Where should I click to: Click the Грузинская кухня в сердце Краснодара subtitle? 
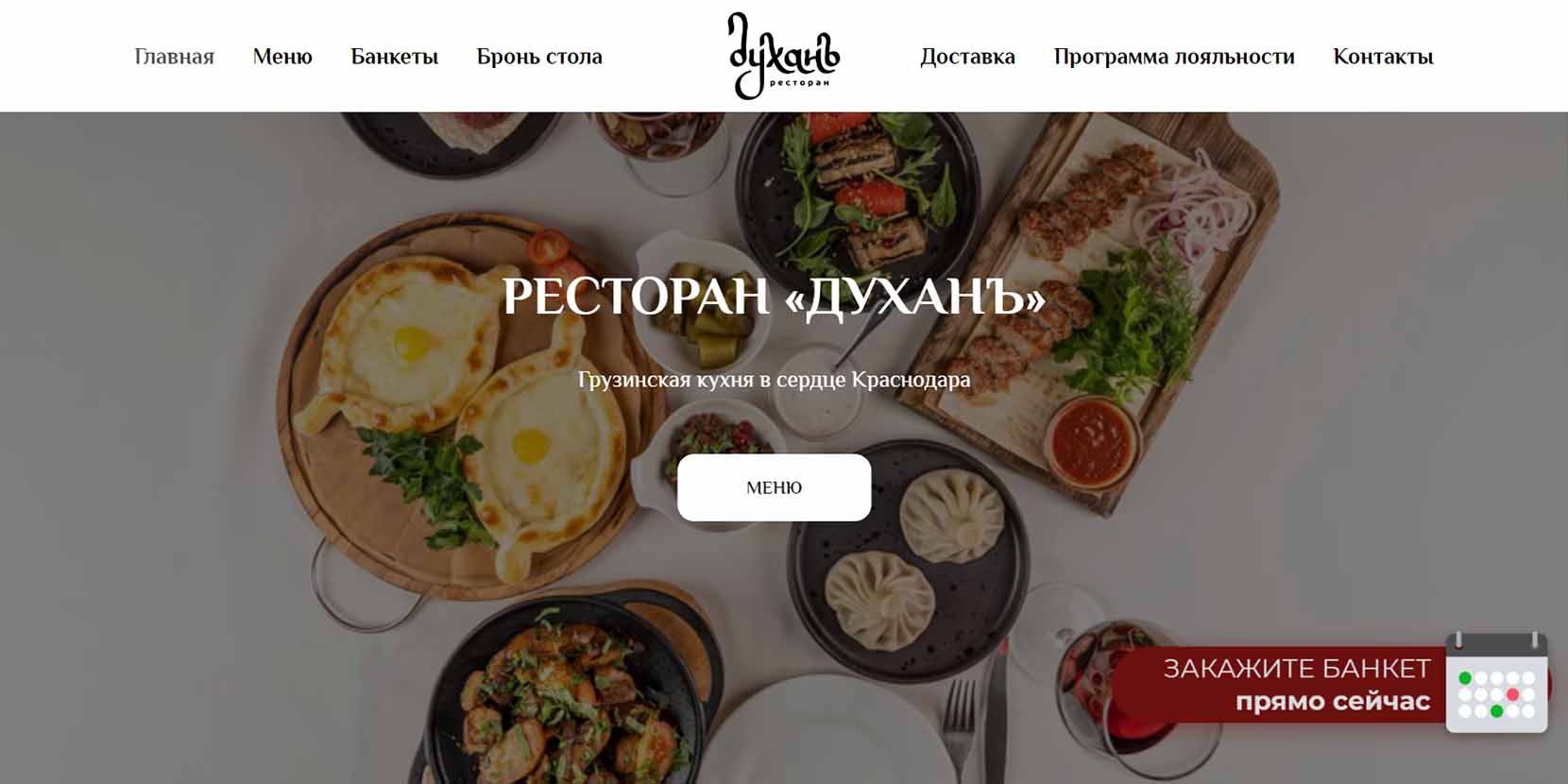pyautogui.click(x=774, y=380)
